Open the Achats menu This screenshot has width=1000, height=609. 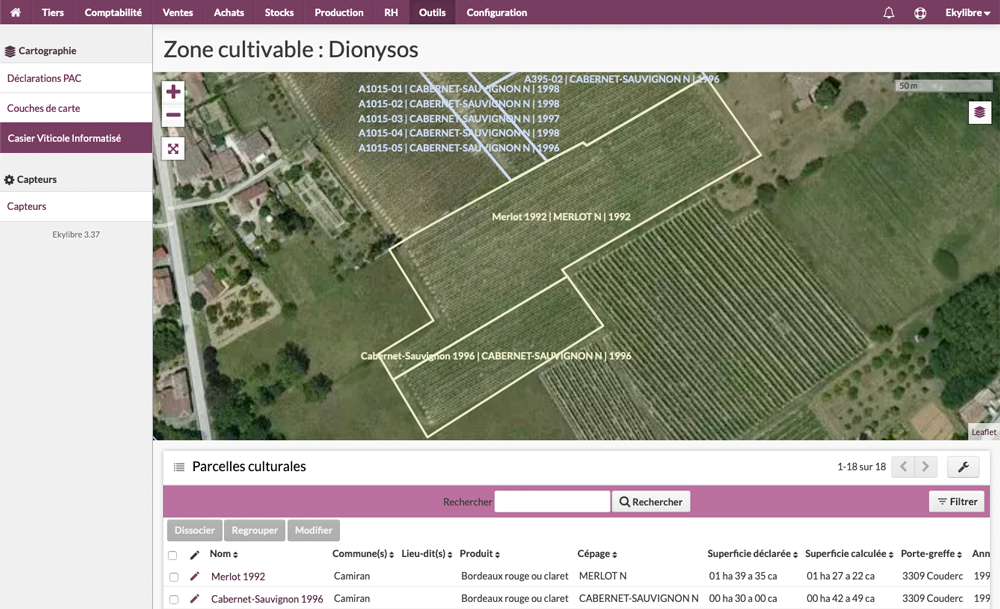click(x=229, y=13)
